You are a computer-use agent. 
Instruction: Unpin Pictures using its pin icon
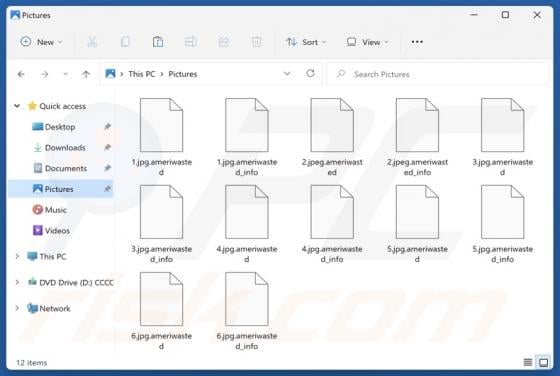107,189
